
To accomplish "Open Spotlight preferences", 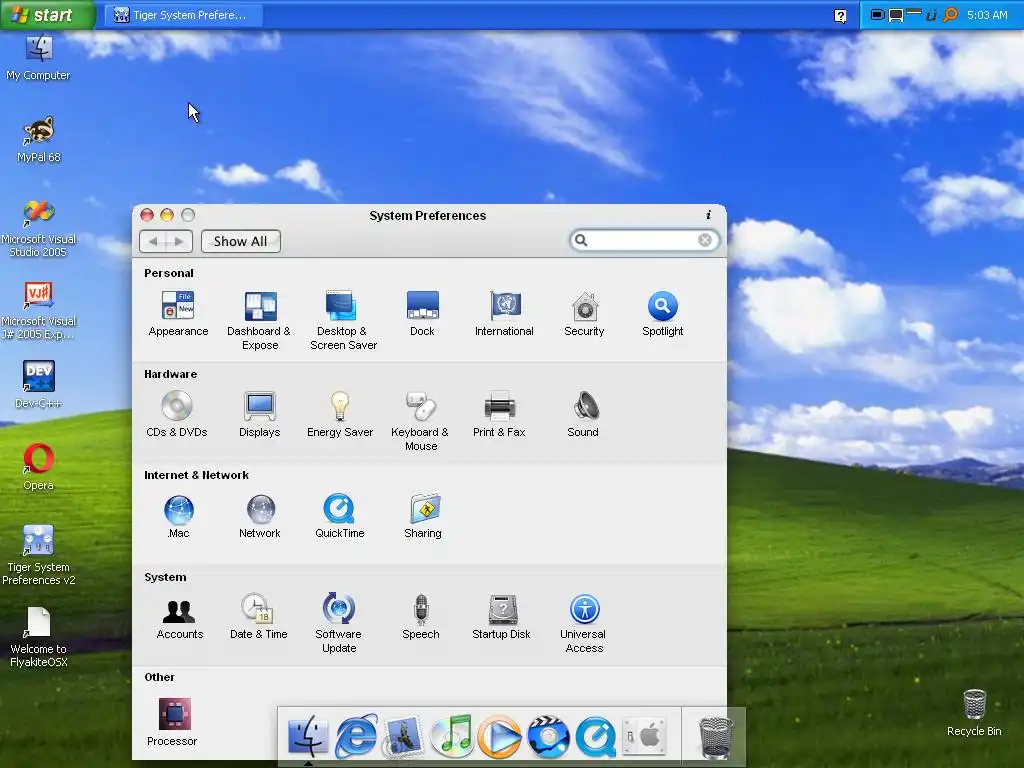I will click(x=662, y=313).
